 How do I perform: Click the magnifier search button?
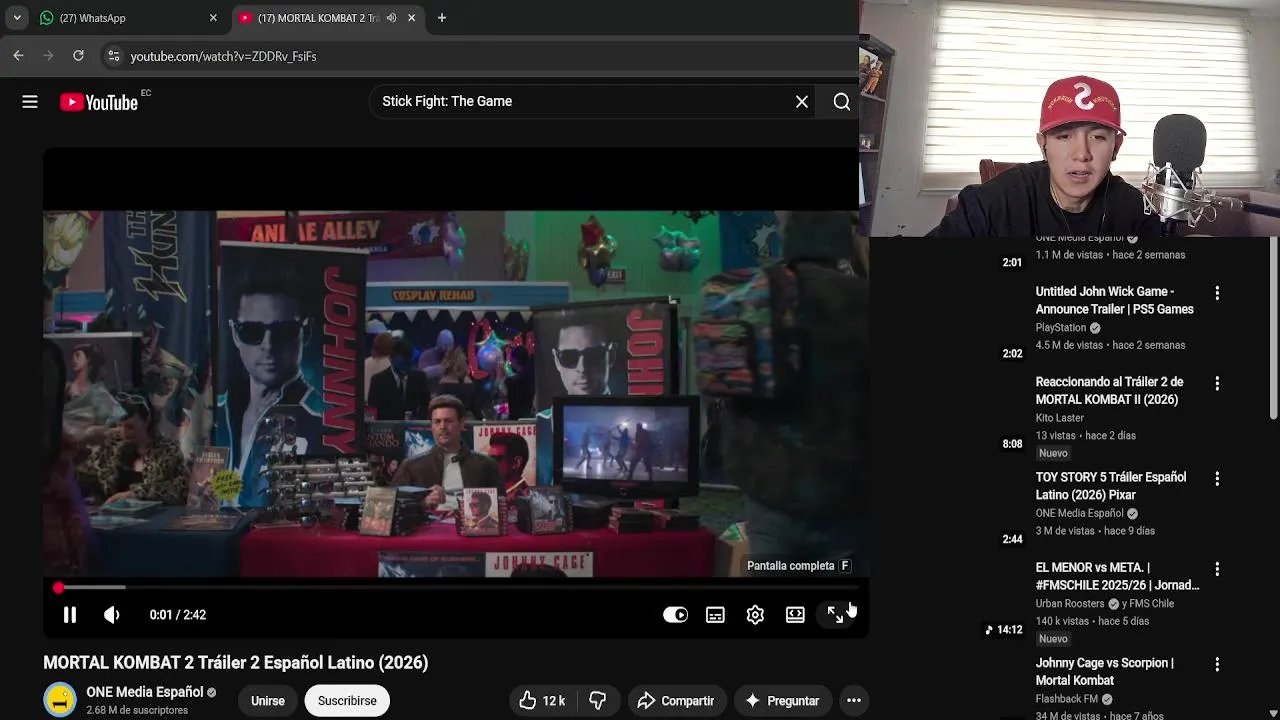[x=842, y=101]
